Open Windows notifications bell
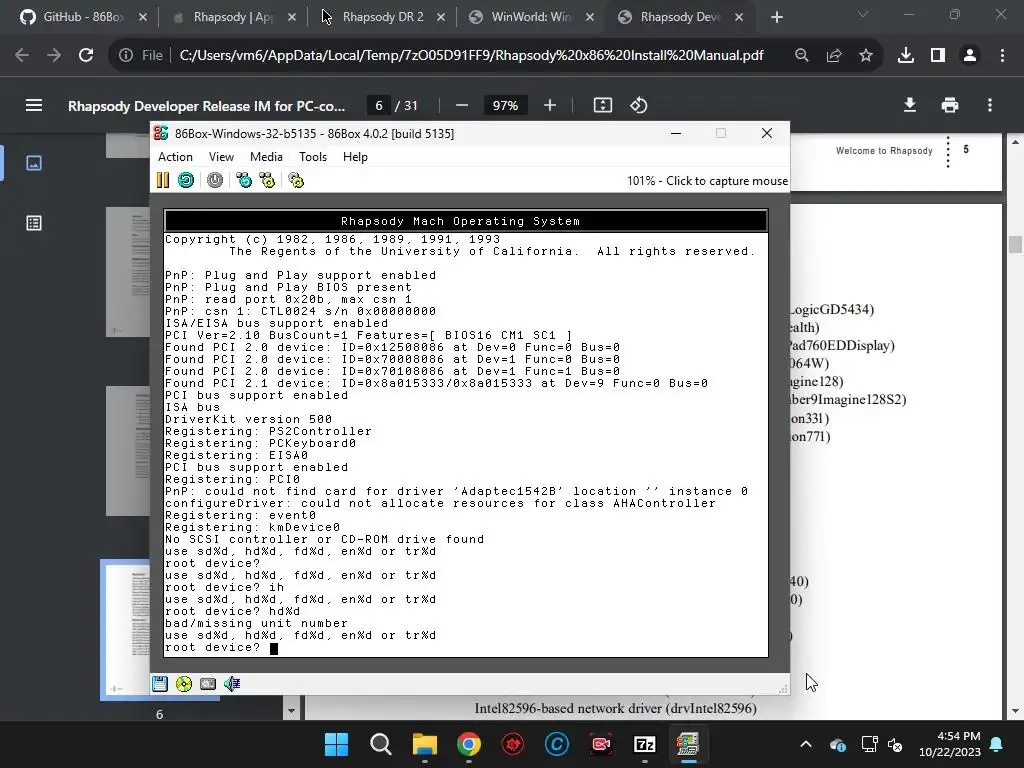This screenshot has height=768, width=1024. click(997, 744)
